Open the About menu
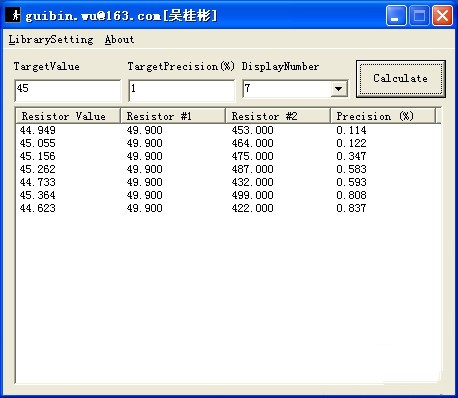Viewport: 458px width, 398px height. (119, 40)
